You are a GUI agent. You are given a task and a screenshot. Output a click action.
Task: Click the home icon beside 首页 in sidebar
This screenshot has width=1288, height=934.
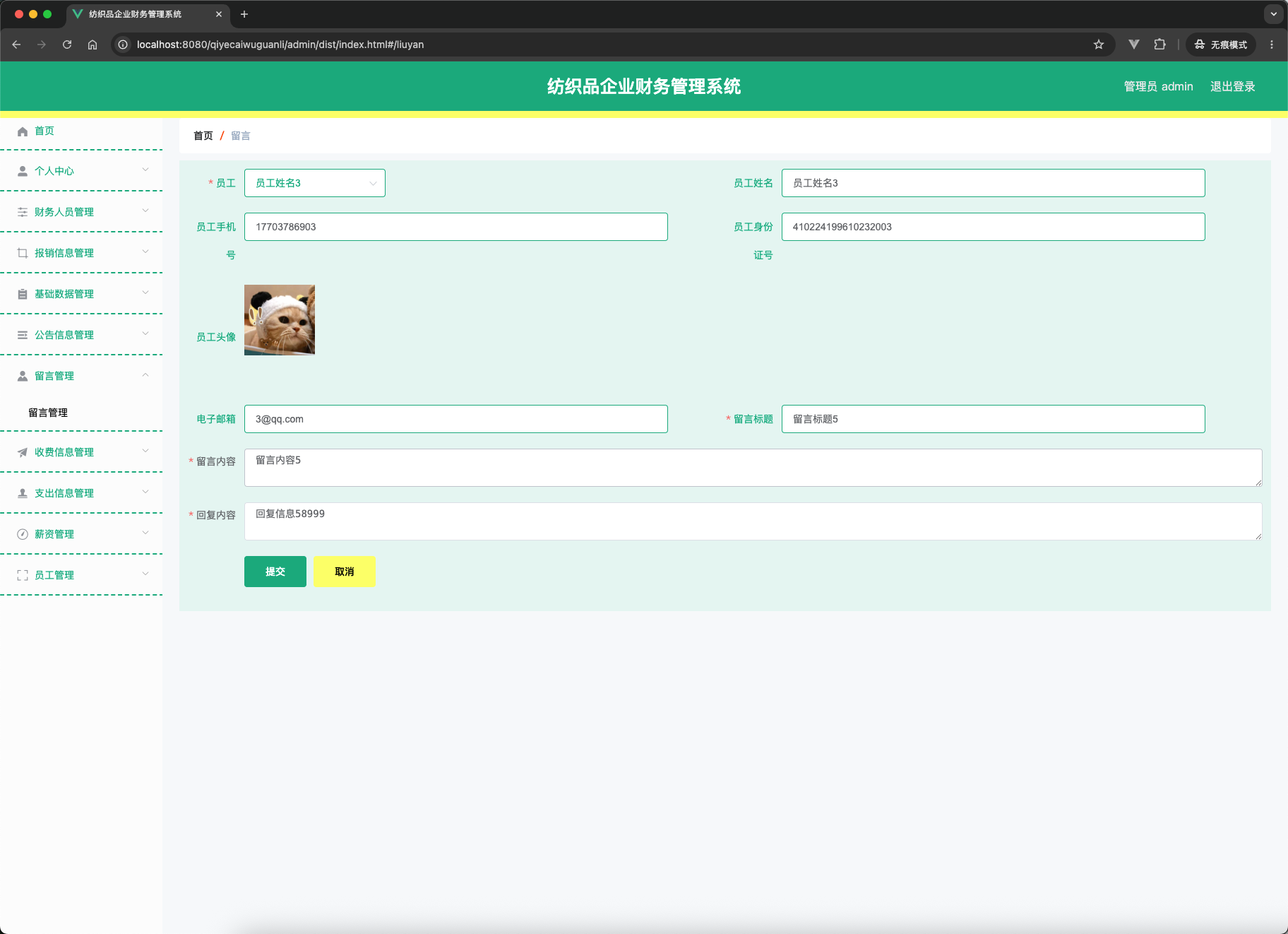23,131
